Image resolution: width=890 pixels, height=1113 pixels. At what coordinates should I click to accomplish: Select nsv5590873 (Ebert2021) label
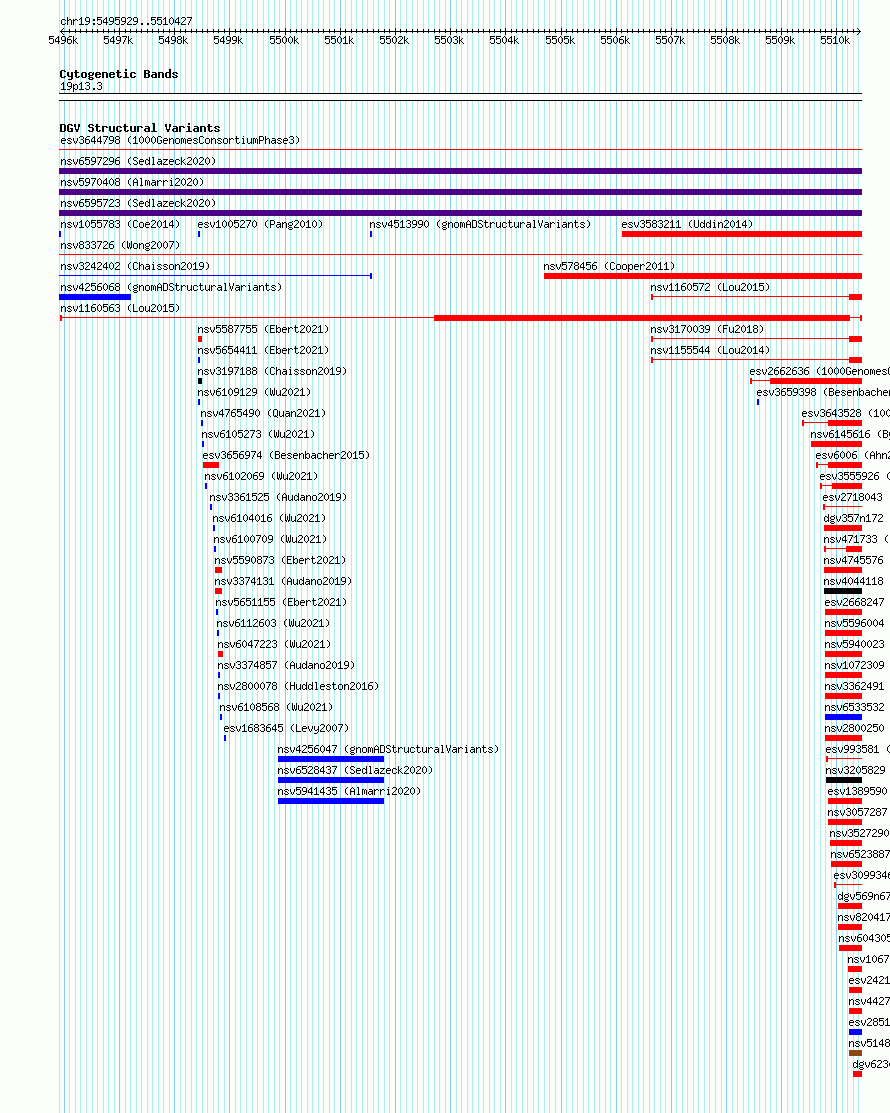point(280,560)
